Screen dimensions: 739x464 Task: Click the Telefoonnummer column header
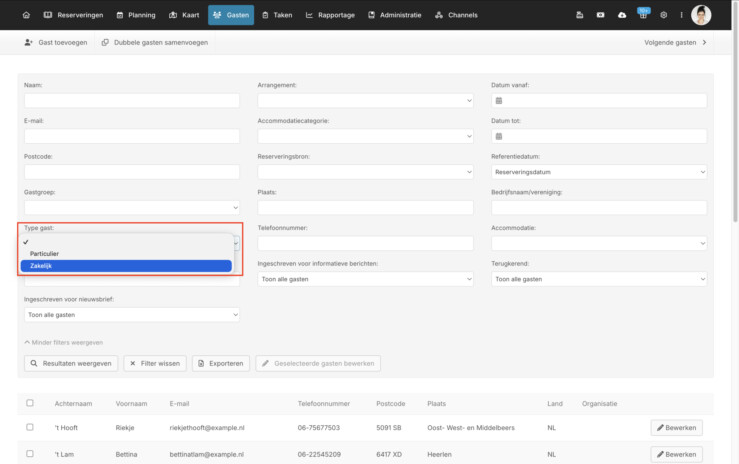(x=324, y=404)
